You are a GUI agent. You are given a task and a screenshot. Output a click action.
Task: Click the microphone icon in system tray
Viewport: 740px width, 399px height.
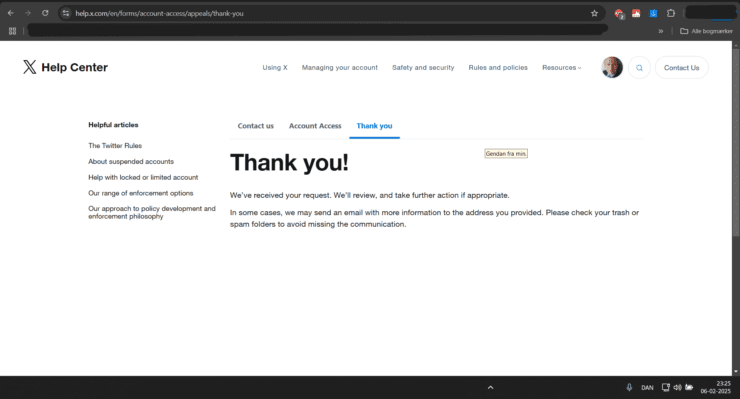coord(629,387)
